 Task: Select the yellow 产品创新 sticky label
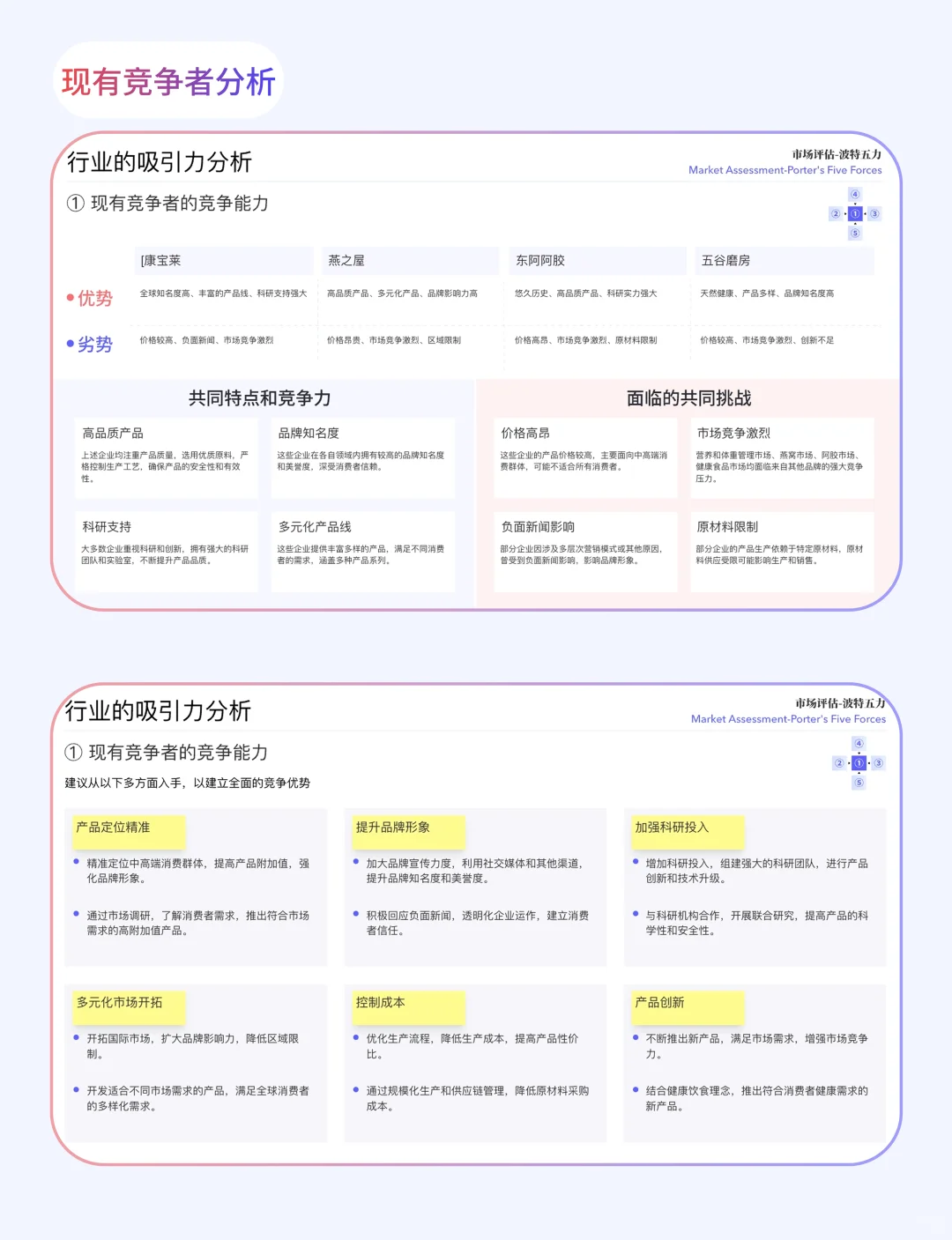[688, 1006]
